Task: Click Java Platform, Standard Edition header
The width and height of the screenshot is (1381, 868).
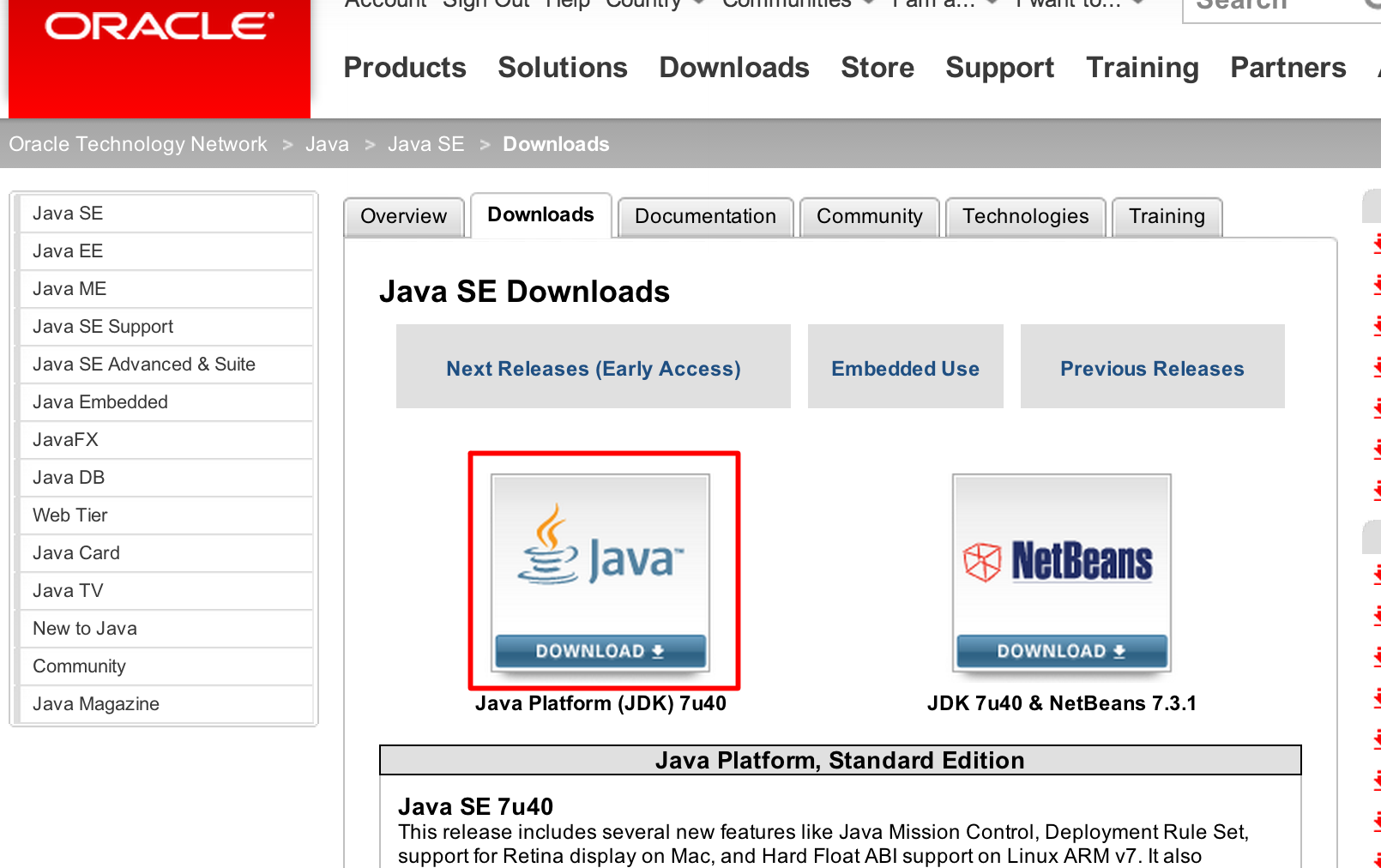Action: [x=841, y=761]
